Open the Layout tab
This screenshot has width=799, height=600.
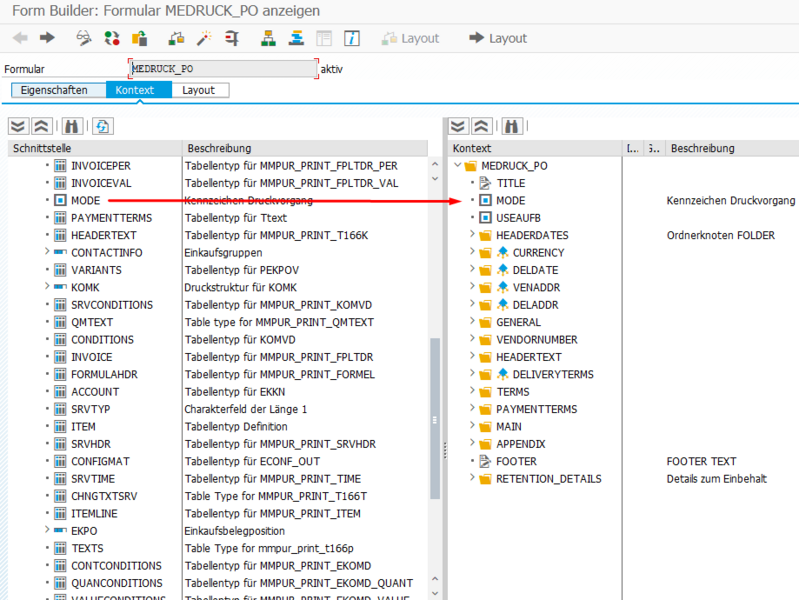click(198, 90)
